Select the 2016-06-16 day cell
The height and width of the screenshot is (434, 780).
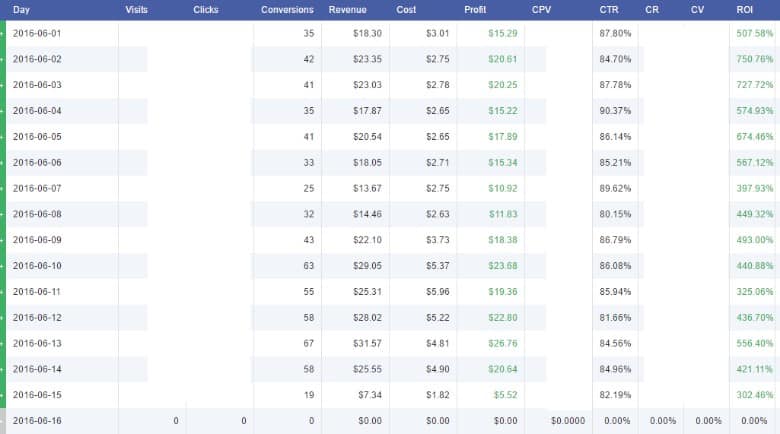[x=37, y=421]
